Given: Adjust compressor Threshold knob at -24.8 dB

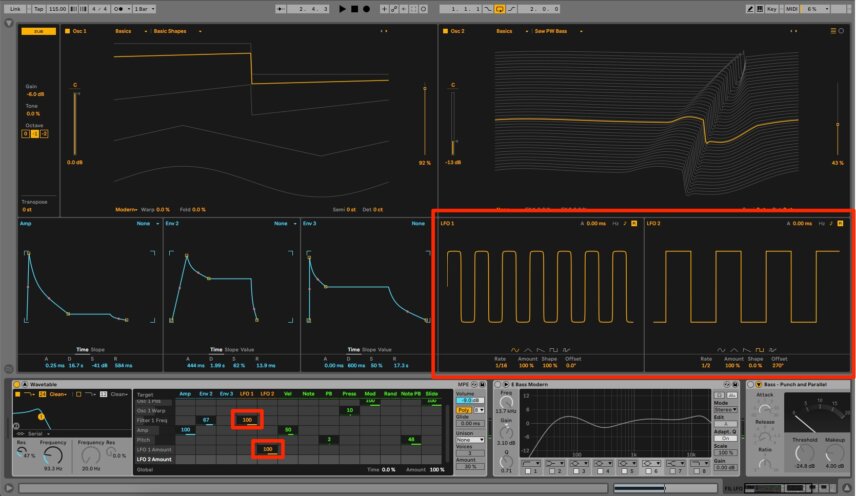Looking at the screenshot, I should click(x=804, y=452).
